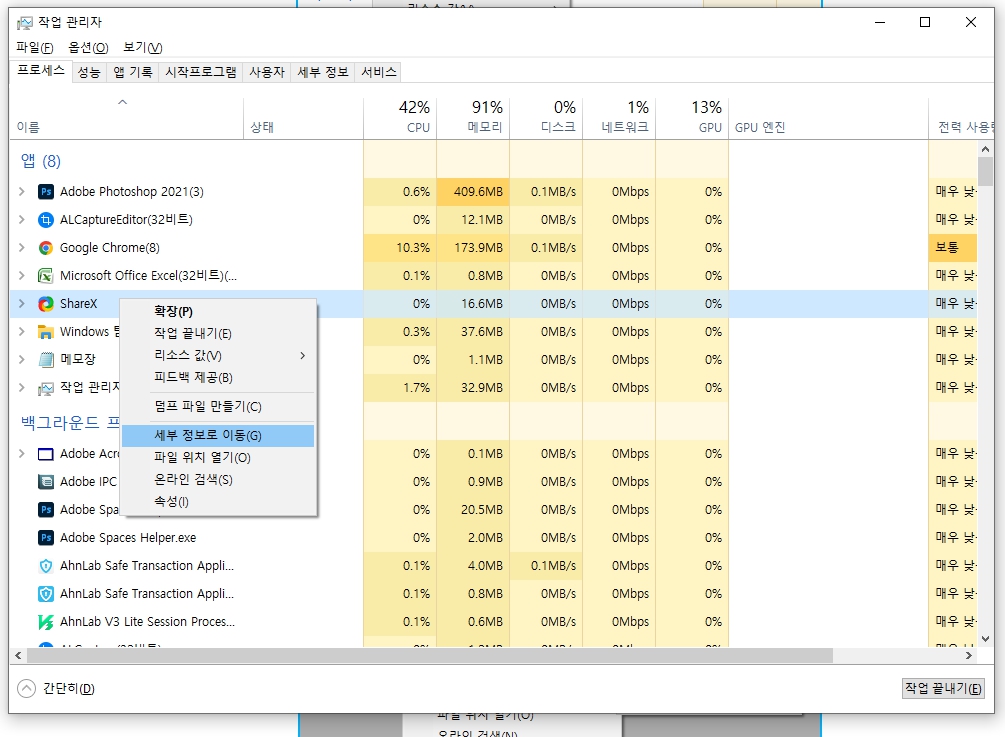Sort by the 네트워크 column header
The width and height of the screenshot is (1005, 737).
(x=619, y=119)
